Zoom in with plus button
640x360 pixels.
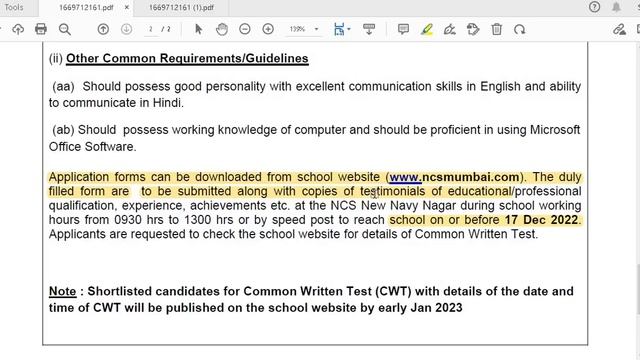click(268, 29)
